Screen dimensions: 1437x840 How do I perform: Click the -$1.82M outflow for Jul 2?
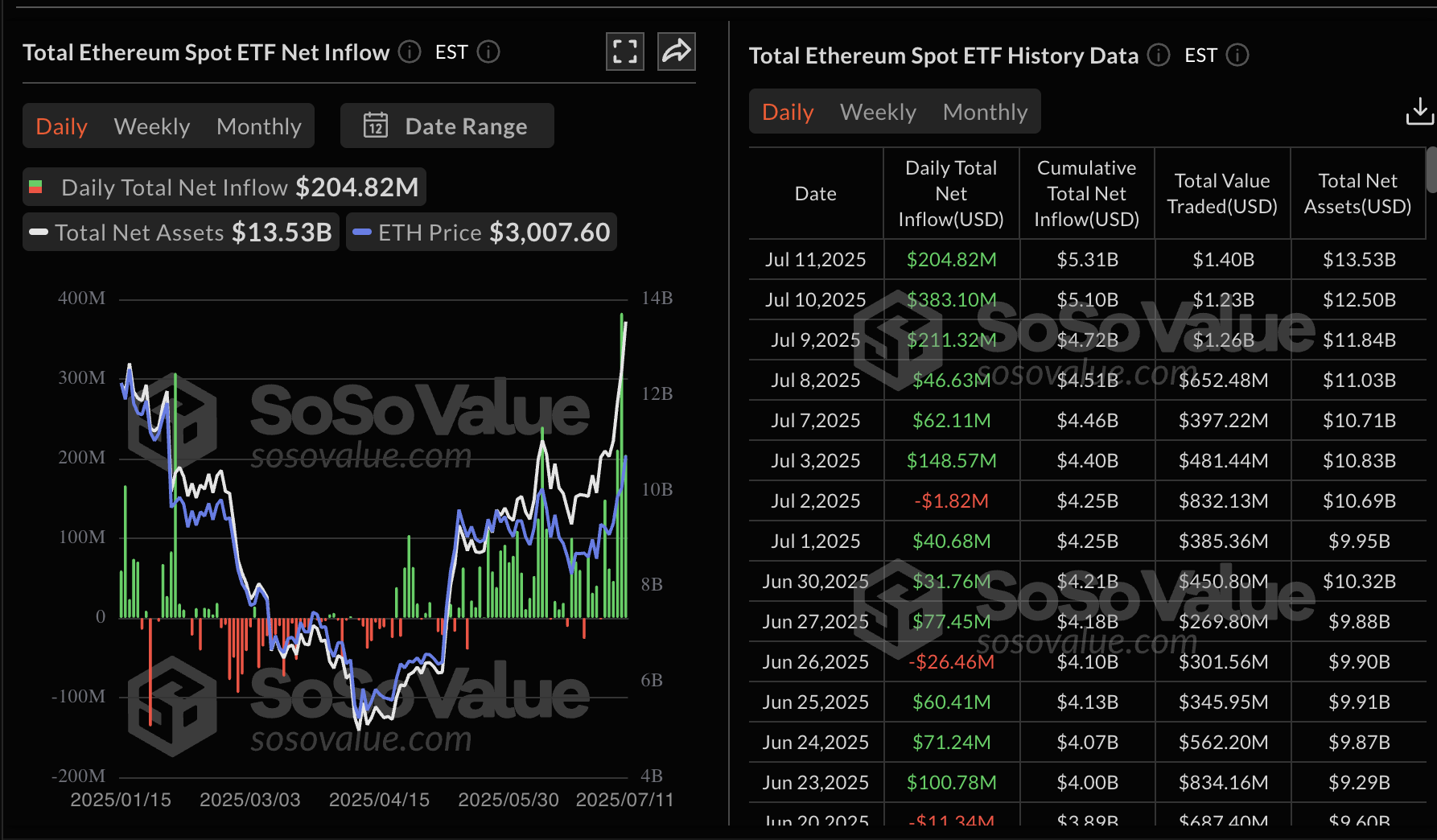tap(952, 500)
